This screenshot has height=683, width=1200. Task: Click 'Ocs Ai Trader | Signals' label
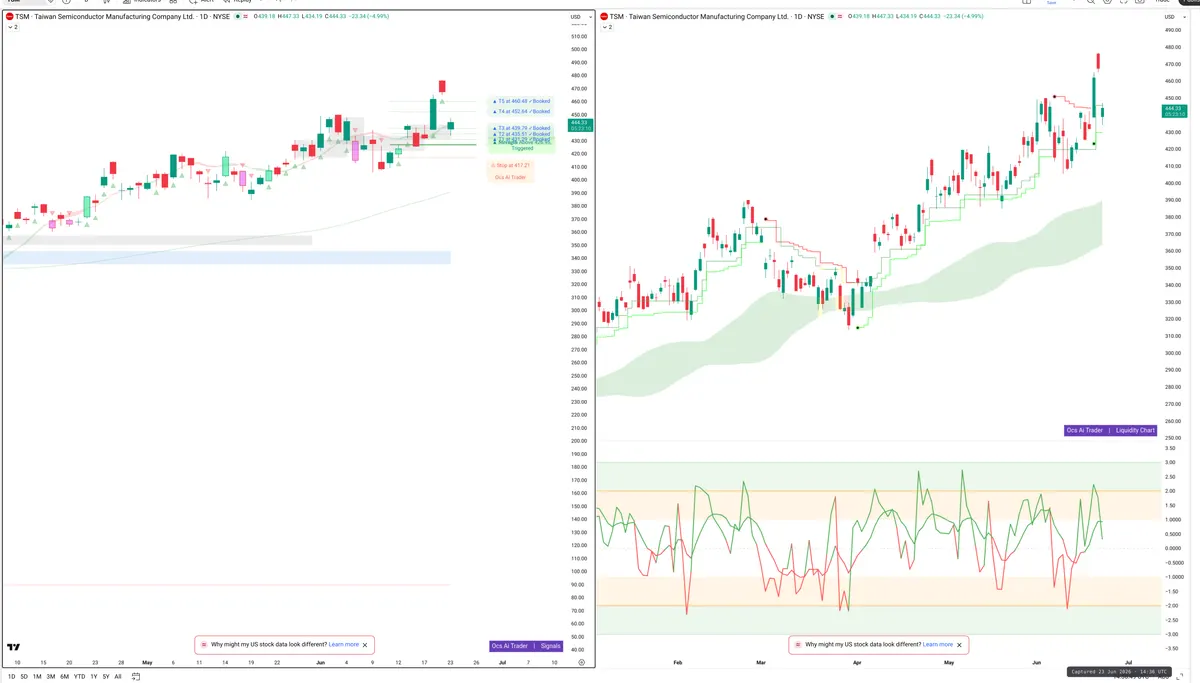pos(526,646)
